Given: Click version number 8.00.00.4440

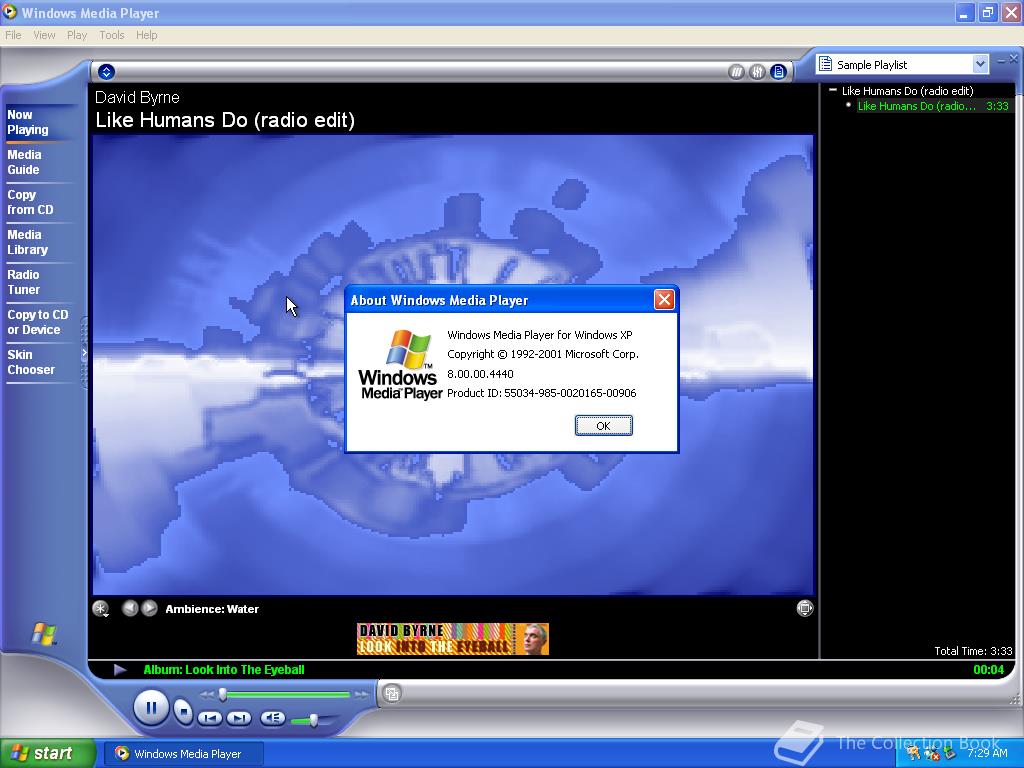Looking at the screenshot, I should [480, 374].
